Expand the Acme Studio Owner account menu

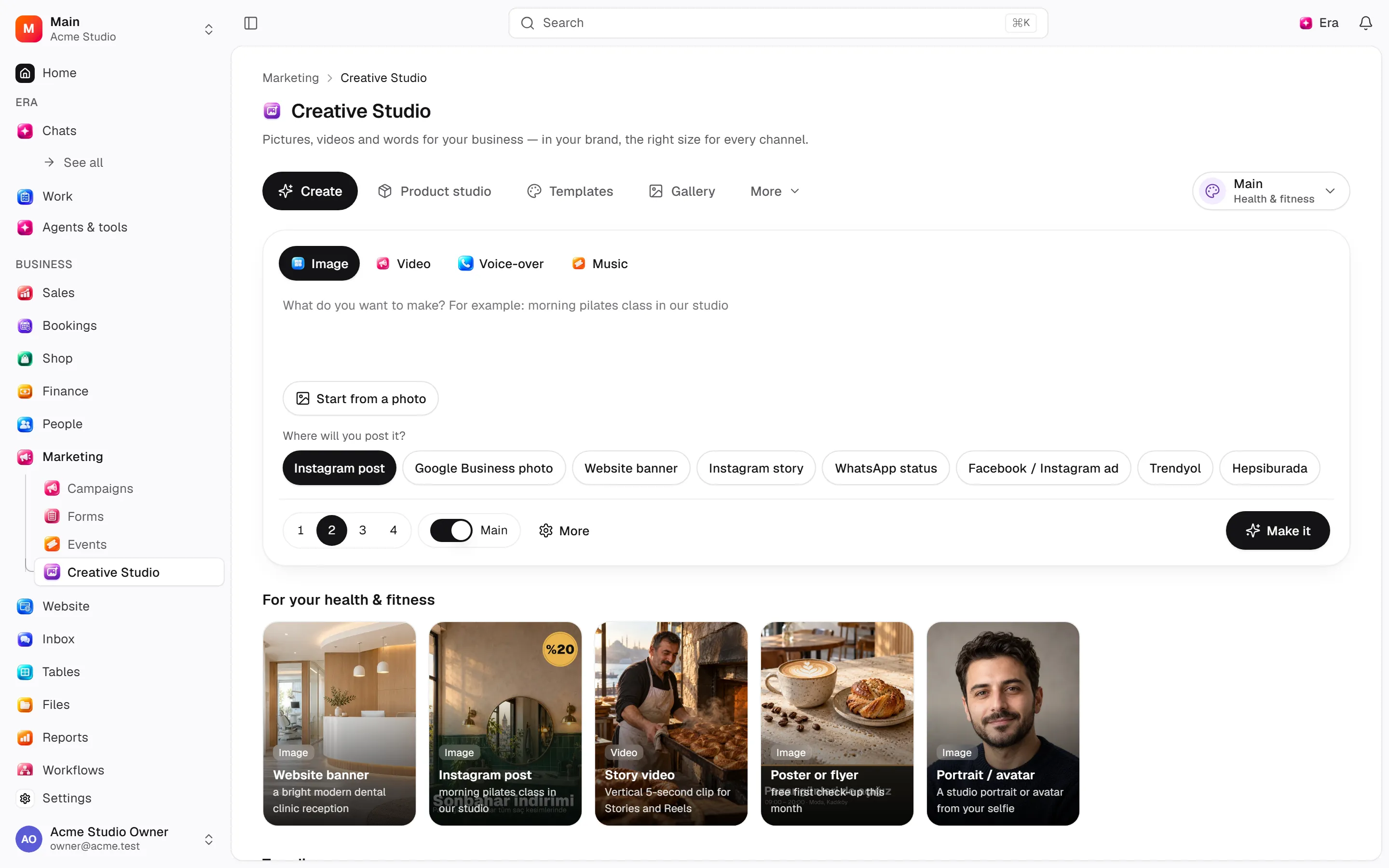click(x=115, y=839)
